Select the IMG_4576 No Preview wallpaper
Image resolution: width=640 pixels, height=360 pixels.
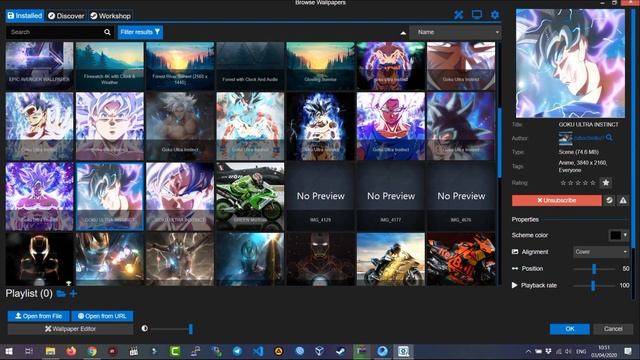(461, 196)
